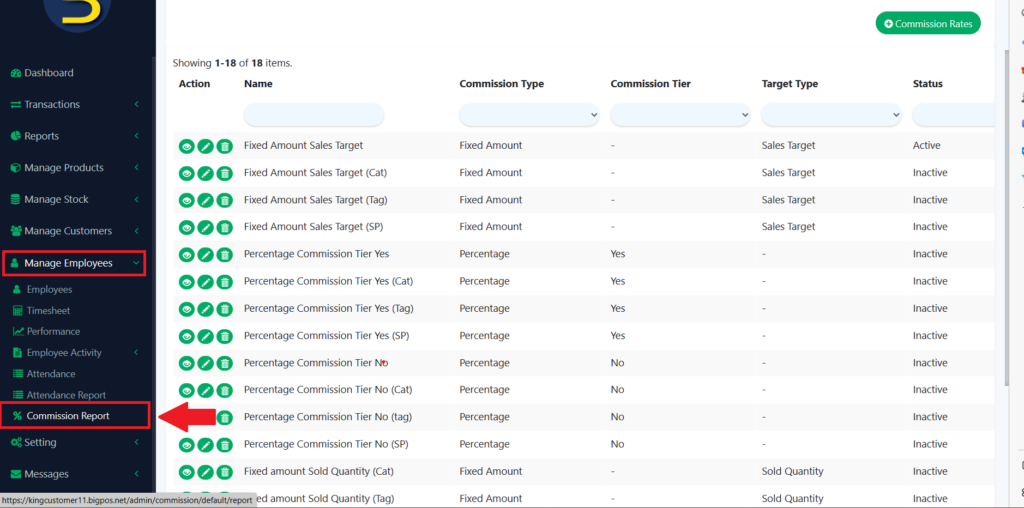1024x508 pixels.
Task: Open the Target Type filter dropdown
Action: 831,115
